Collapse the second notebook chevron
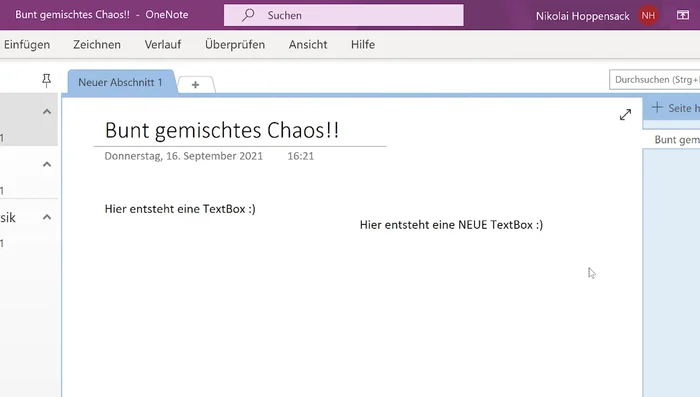The image size is (700, 397). [47, 164]
